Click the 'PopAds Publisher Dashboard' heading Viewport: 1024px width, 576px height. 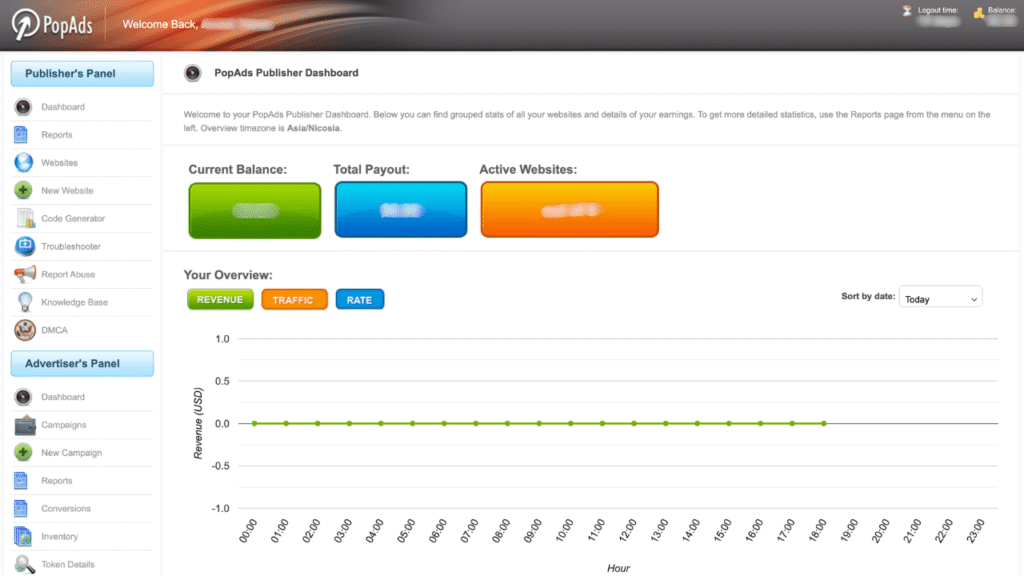click(286, 73)
